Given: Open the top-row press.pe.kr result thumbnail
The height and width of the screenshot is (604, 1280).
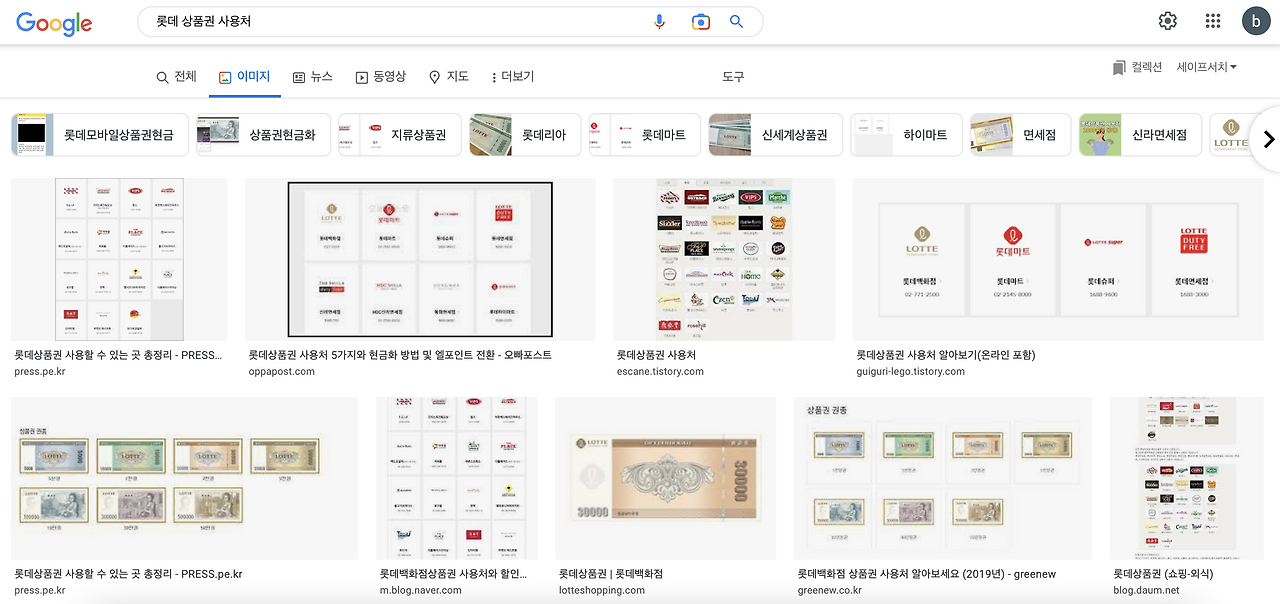Looking at the screenshot, I should [119, 260].
